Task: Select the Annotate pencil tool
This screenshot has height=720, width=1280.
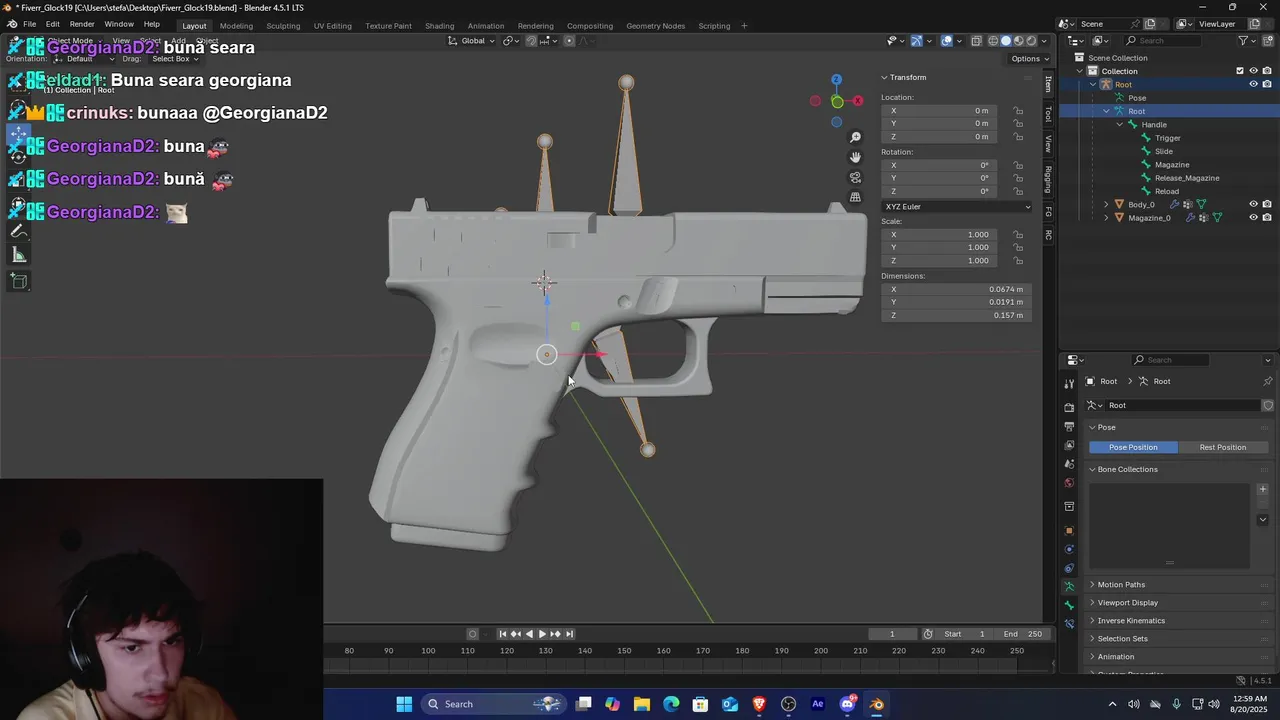Action: click(18, 230)
